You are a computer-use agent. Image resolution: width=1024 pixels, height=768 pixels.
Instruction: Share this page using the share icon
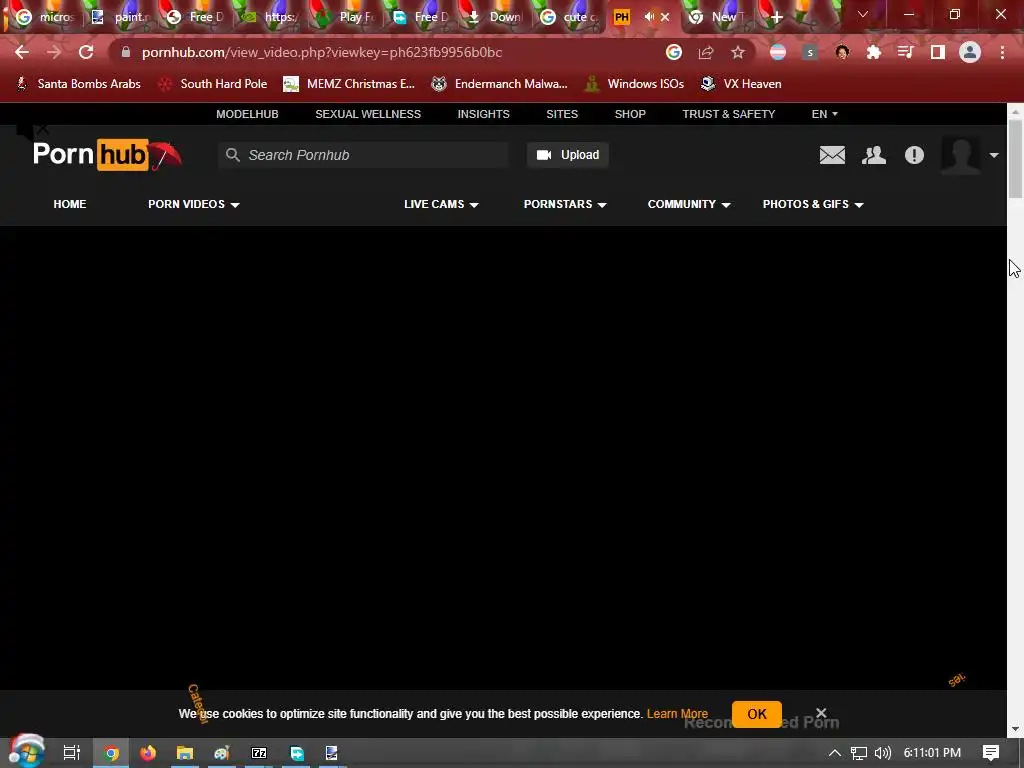[x=706, y=52]
